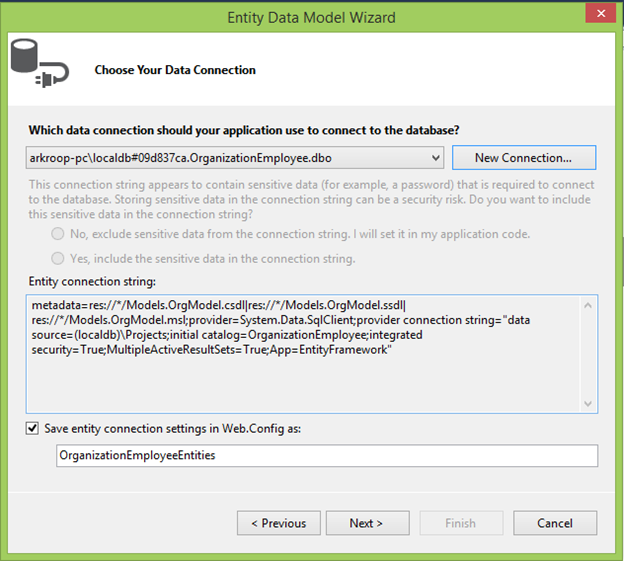Select Yes, include the sensitive data radio option
Screen dimensions: 624x561
pyautogui.click(x=58, y=259)
